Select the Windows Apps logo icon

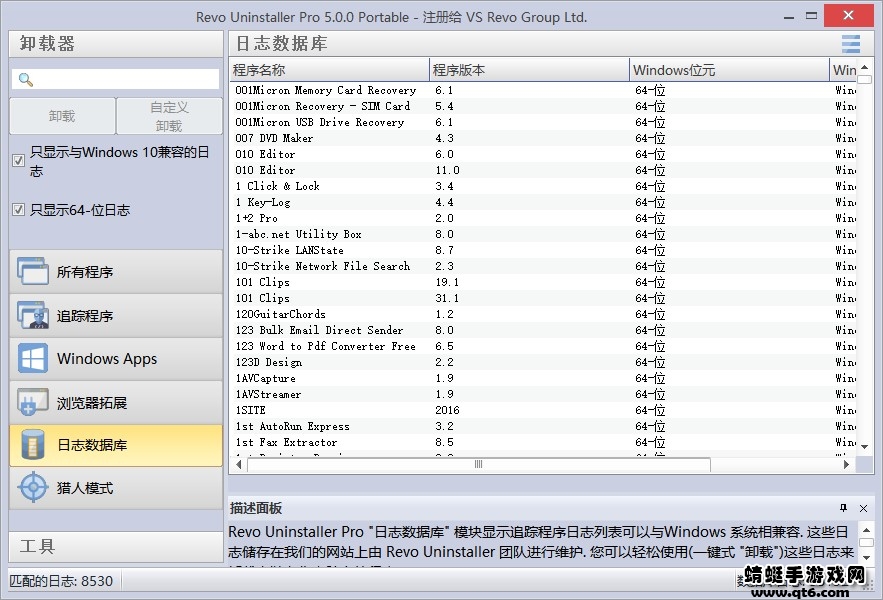(33, 359)
